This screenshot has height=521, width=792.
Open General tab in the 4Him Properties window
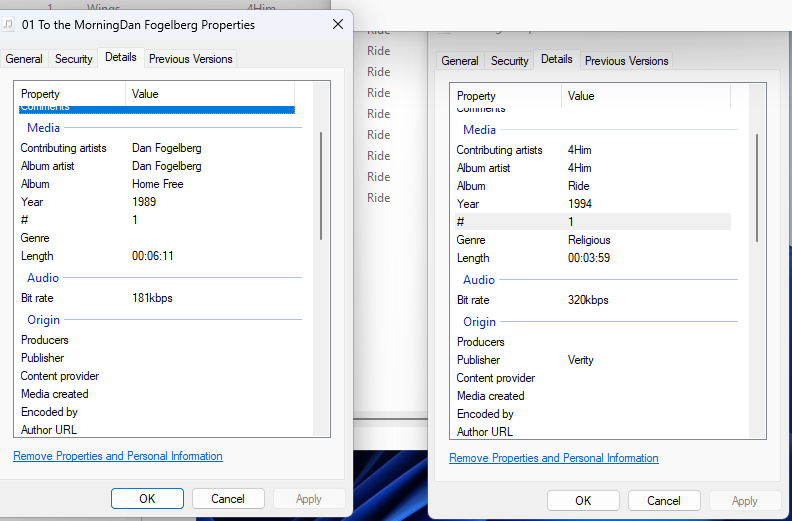pyautogui.click(x=460, y=61)
